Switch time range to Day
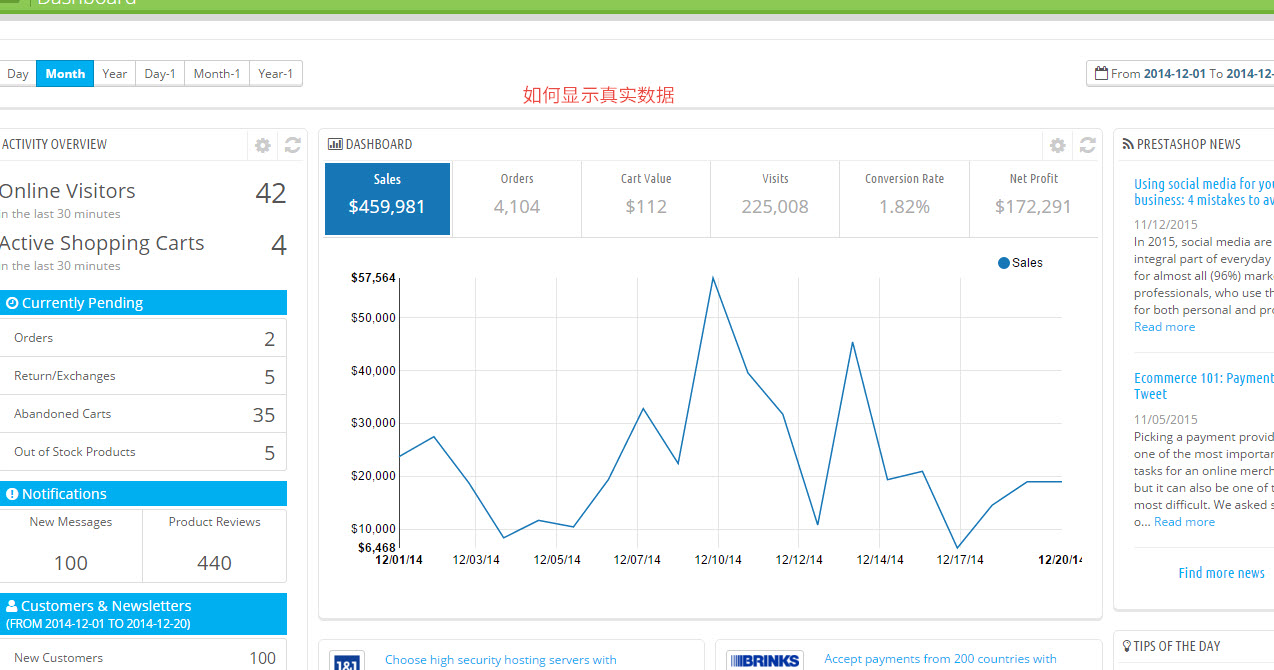The height and width of the screenshot is (670, 1274). pyautogui.click(x=18, y=73)
